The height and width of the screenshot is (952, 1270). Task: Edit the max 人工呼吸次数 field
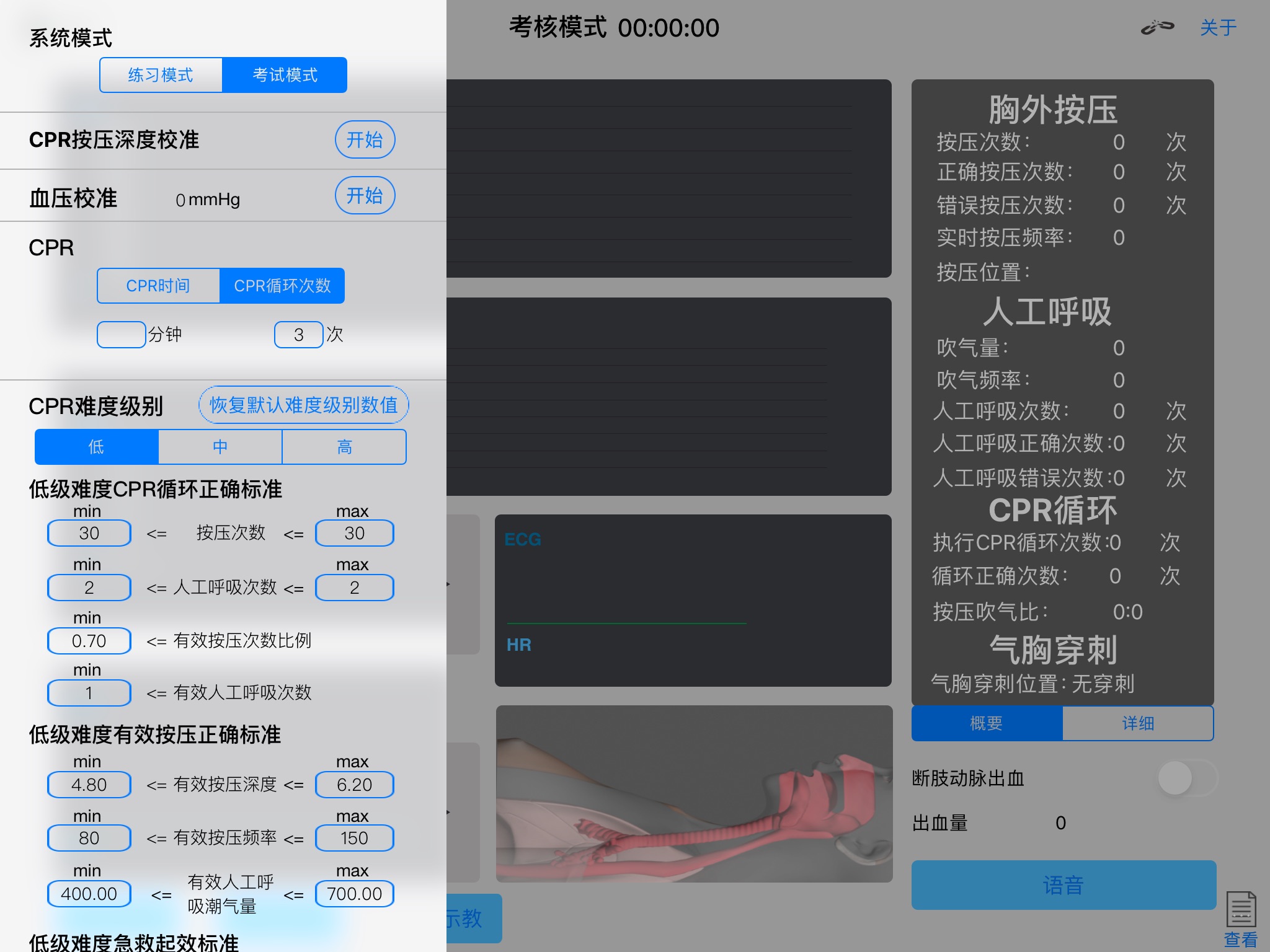pos(355,588)
